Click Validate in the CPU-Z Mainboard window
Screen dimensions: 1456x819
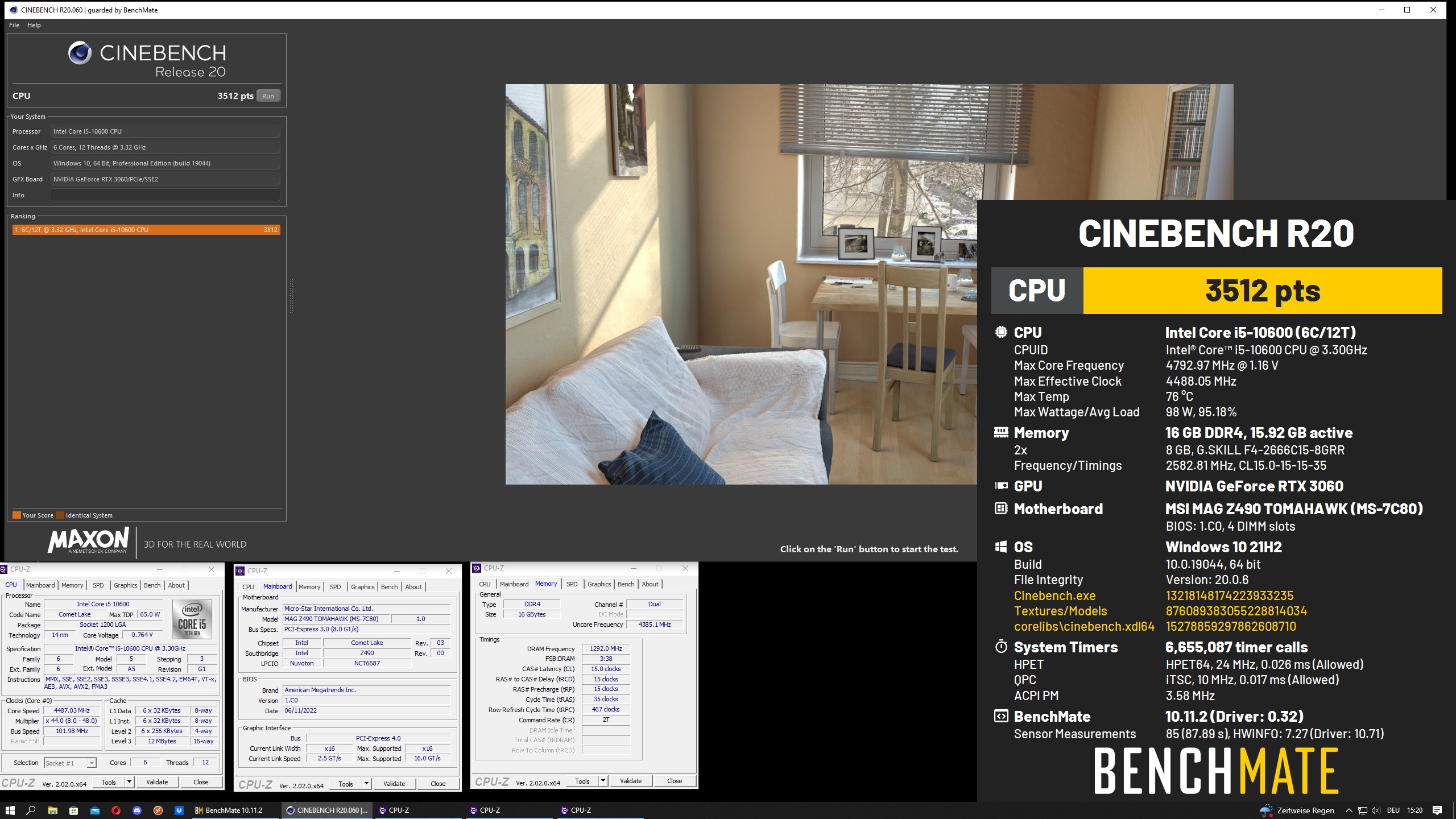(394, 784)
